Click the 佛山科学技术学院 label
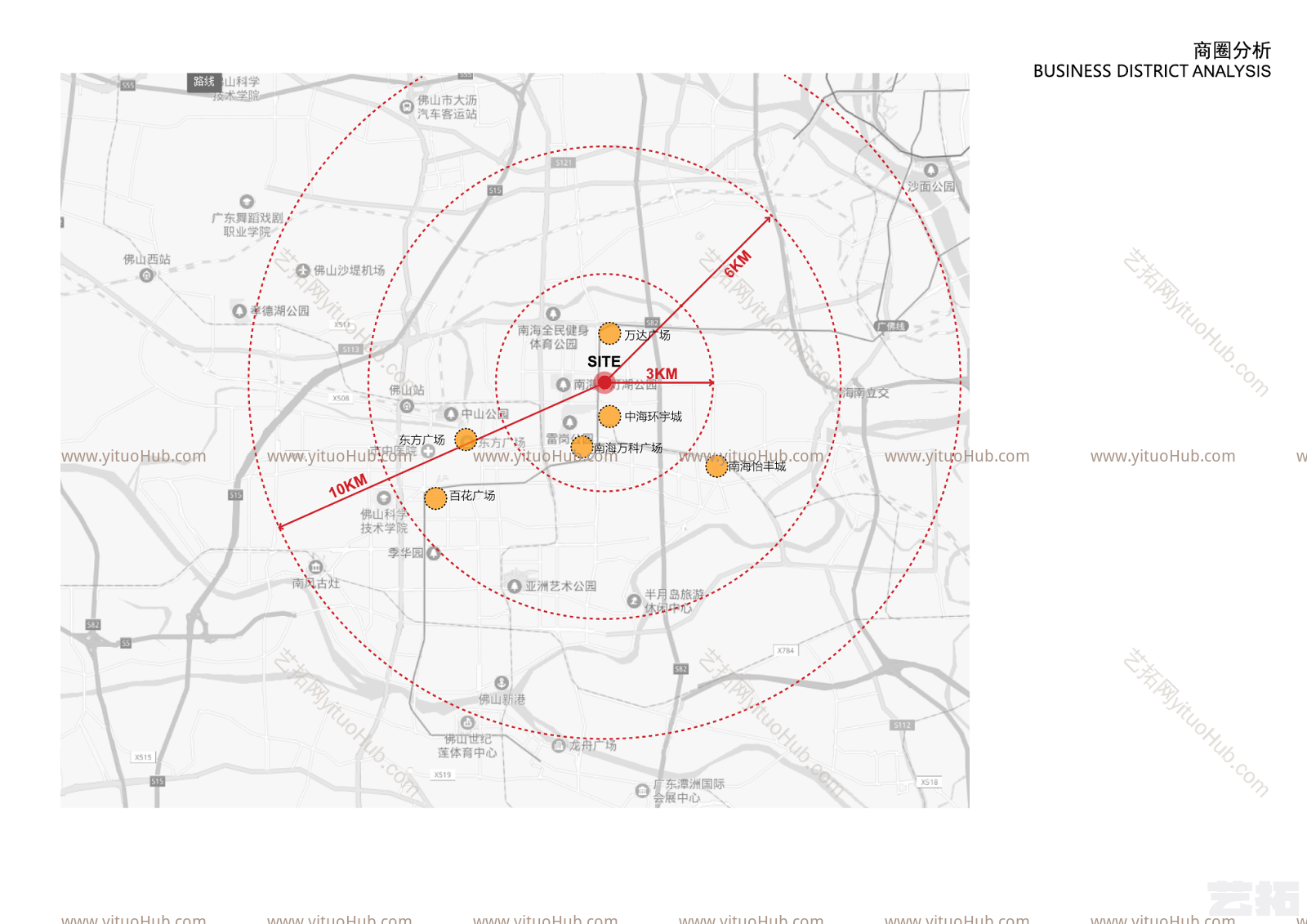The image size is (1307, 924). tap(384, 521)
